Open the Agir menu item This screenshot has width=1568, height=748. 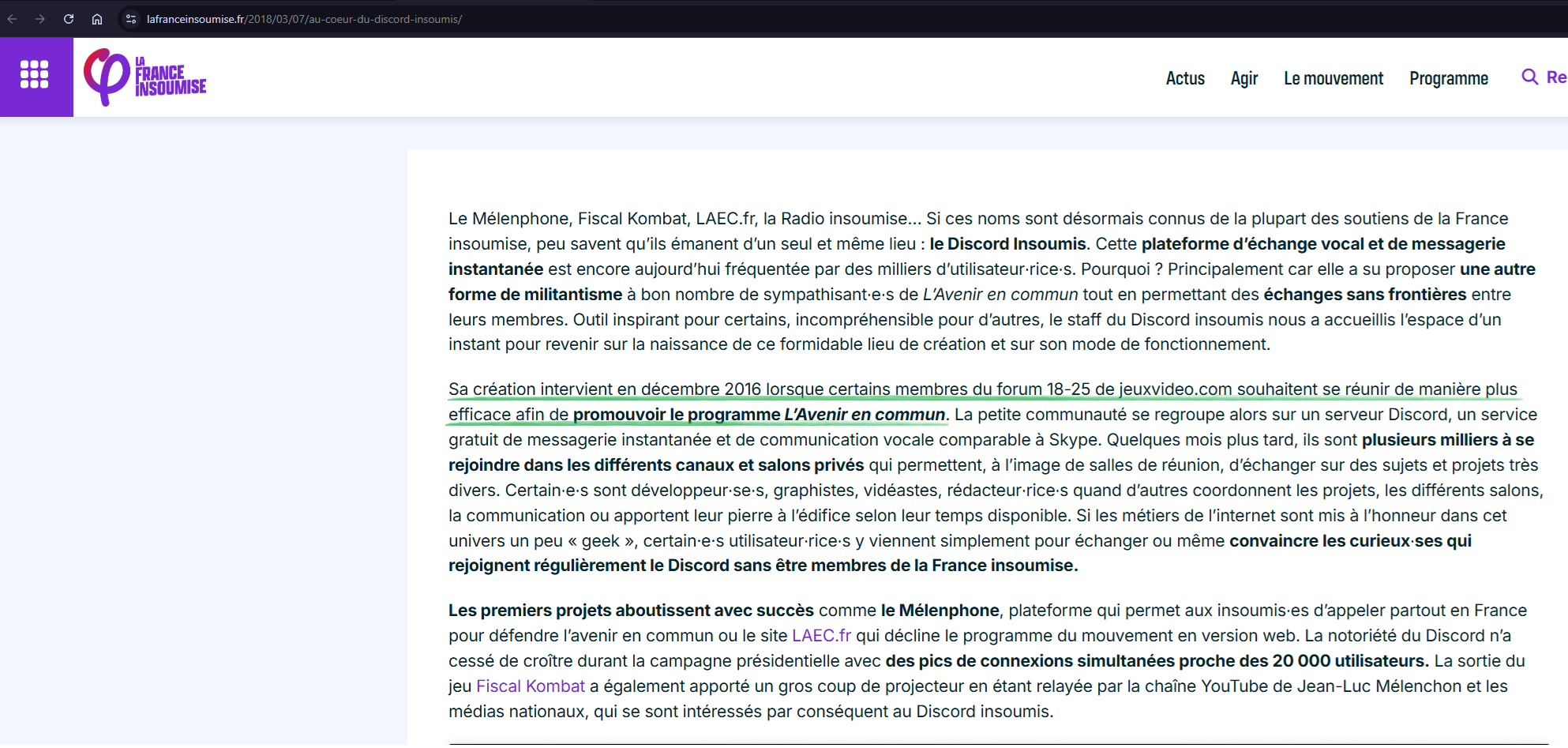coord(1244,78)
